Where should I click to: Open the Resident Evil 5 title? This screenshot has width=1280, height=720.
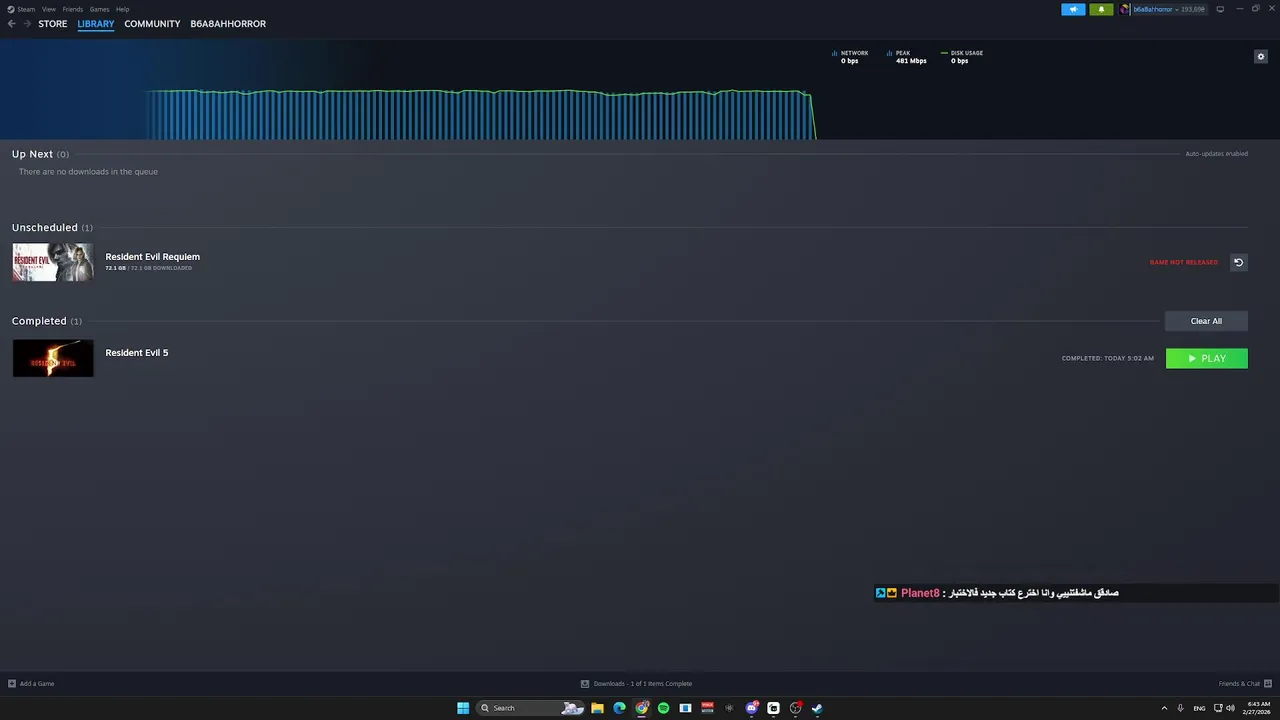click(x=137, y=353)
